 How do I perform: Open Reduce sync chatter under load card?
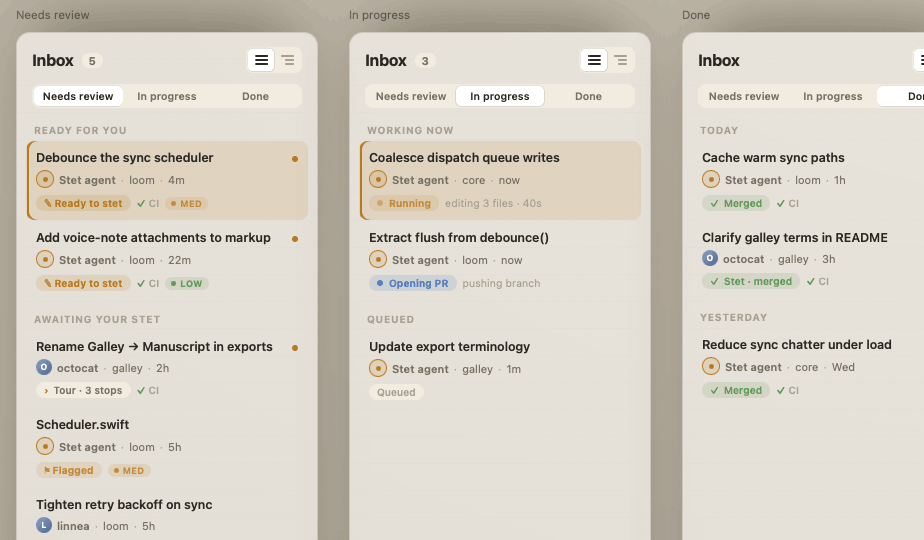click(x=808, y=367)
